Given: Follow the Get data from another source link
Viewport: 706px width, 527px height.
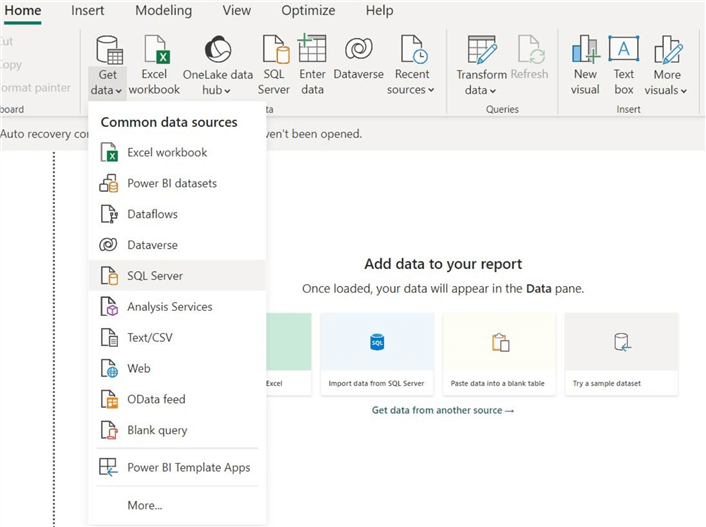Looking at the screenshot, I should pyautogui.click(x=443, y=410).
